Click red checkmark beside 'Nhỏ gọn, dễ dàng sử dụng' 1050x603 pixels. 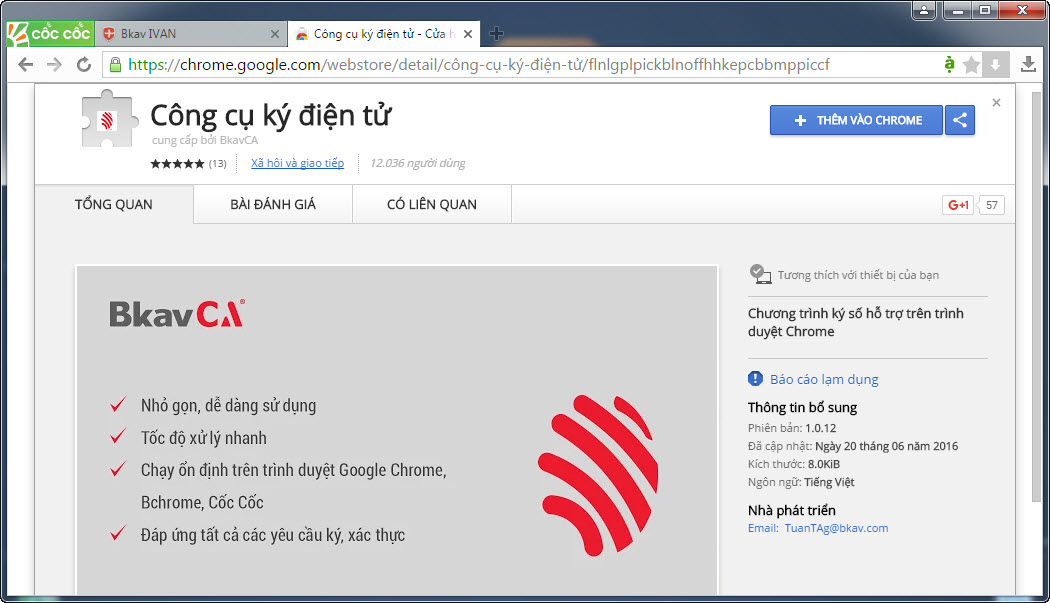pyautogui.click(x=118, y=404)
